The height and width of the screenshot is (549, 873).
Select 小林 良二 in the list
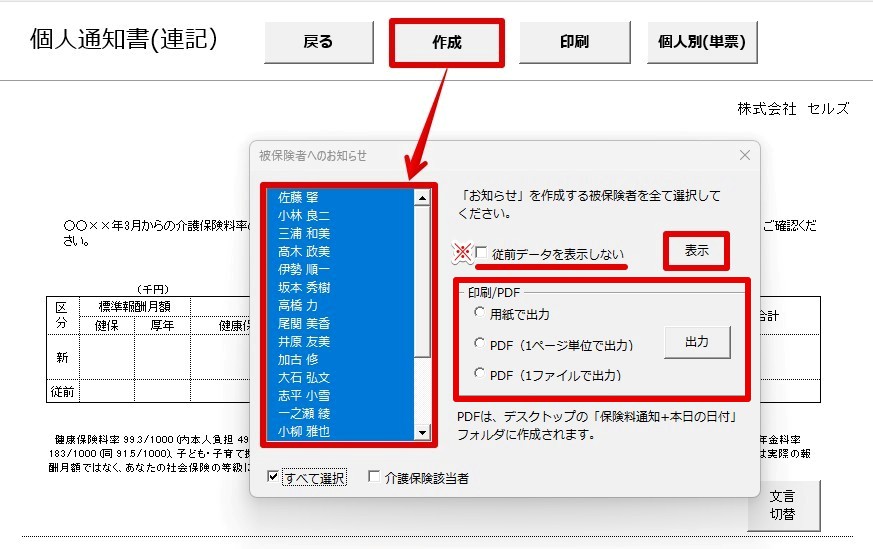(341, 215)
